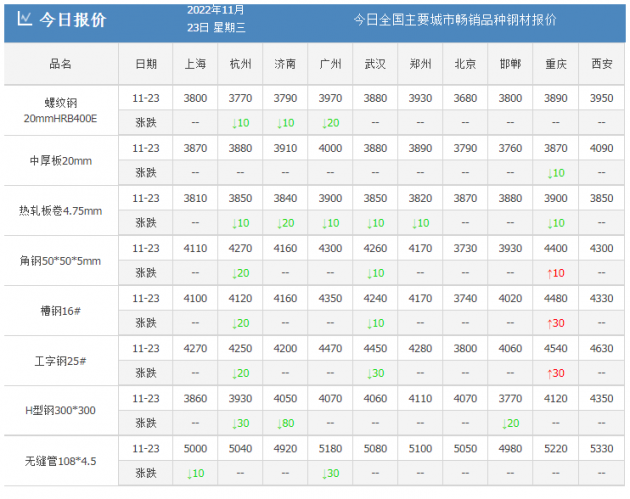The width and height of the screenshot is (630, 499).
Task: Click the green ↓80 drop indicator
Action: coord(285,423)
